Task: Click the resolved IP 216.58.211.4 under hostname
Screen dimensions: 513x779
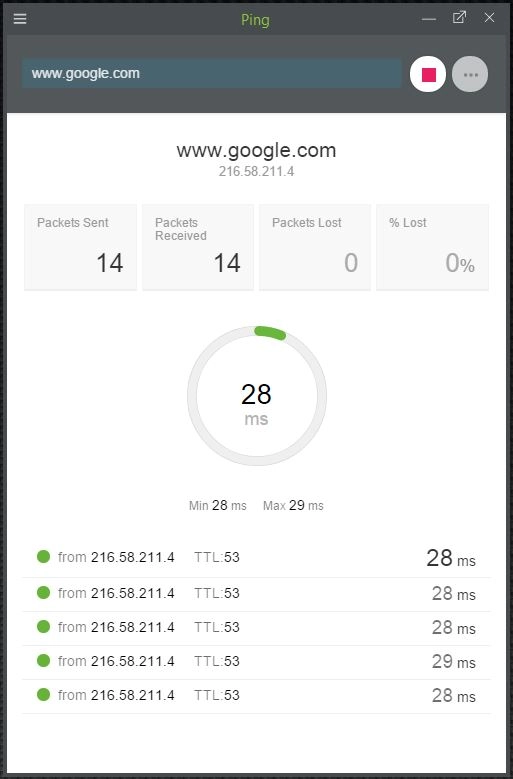Action: pos(256,172)
